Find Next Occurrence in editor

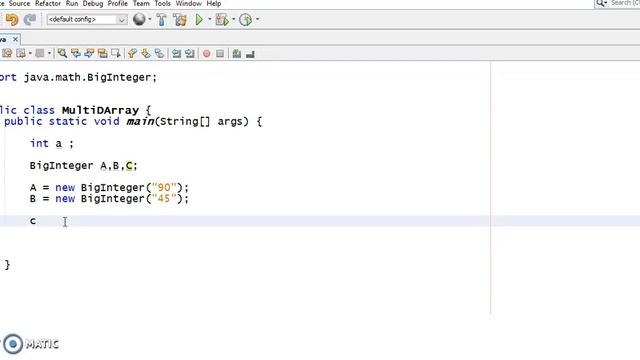coord(89,53)
